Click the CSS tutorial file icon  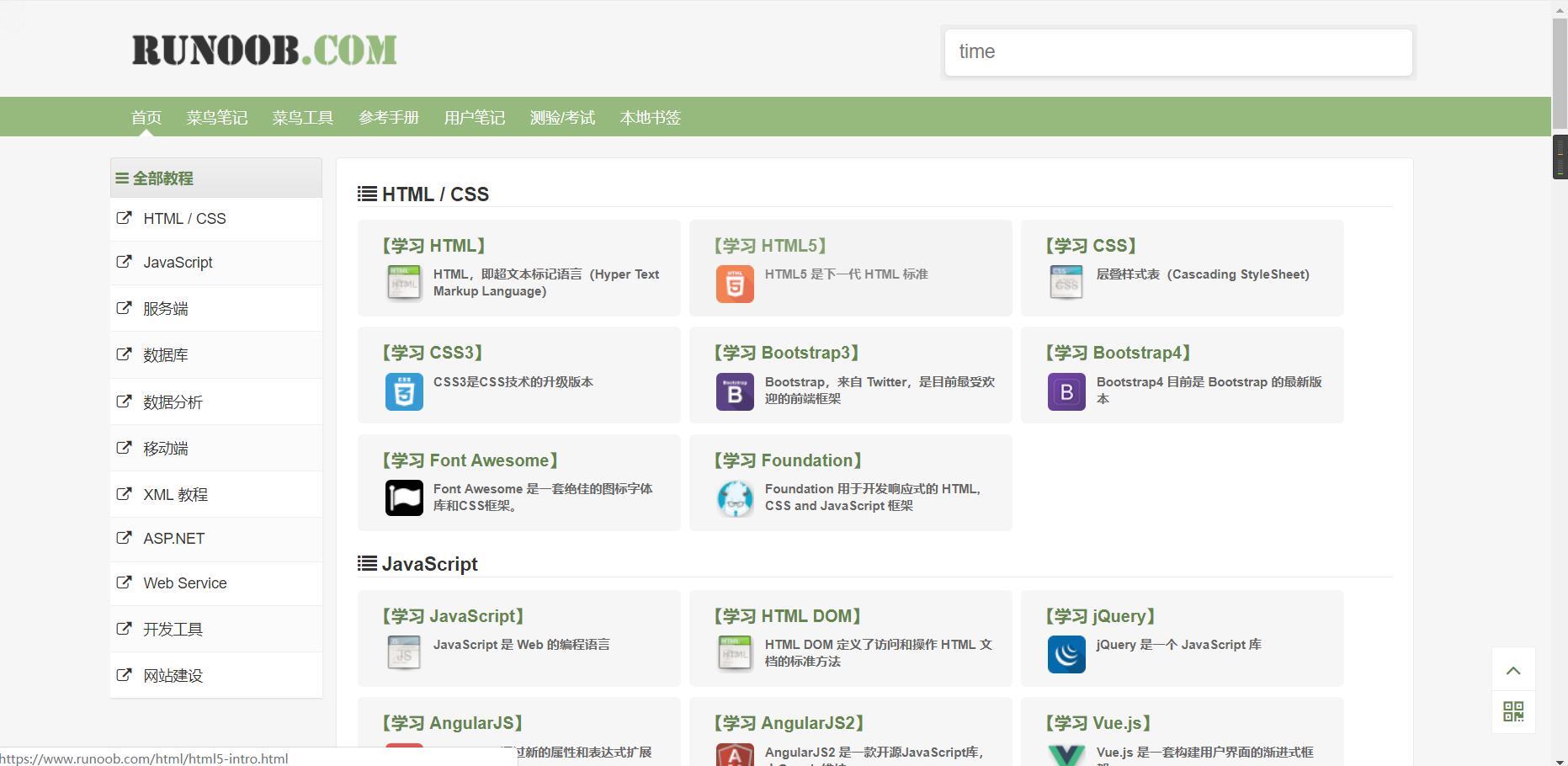pos(1066,283)
